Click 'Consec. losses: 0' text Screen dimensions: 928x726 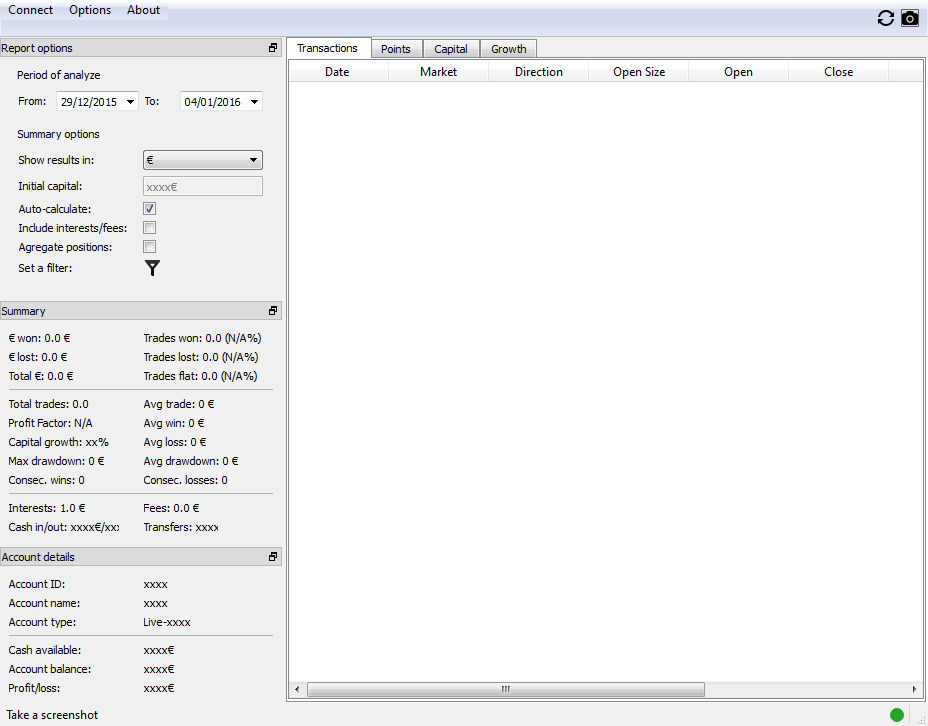point(185,480)
